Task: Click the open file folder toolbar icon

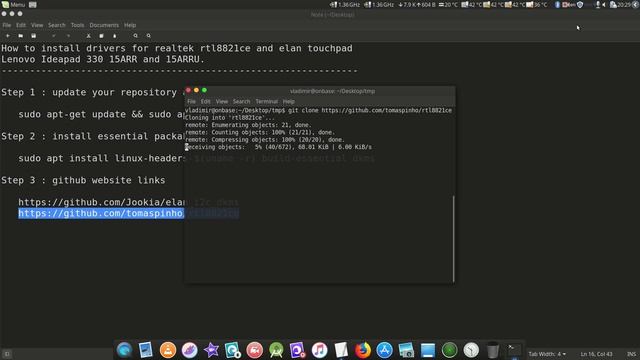Action: pyautogui.click(x=20, y=36)
